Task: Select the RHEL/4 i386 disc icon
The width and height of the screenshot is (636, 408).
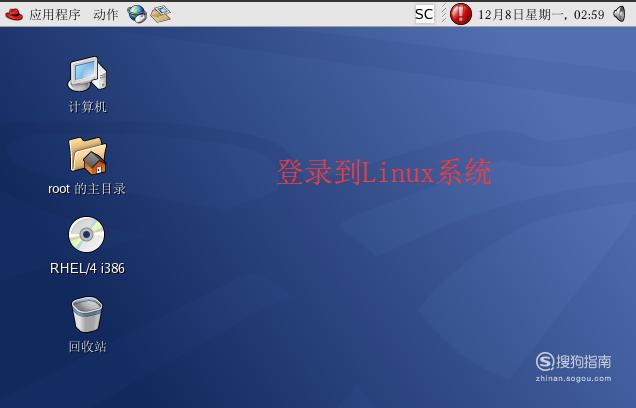Action: [86, 234]
